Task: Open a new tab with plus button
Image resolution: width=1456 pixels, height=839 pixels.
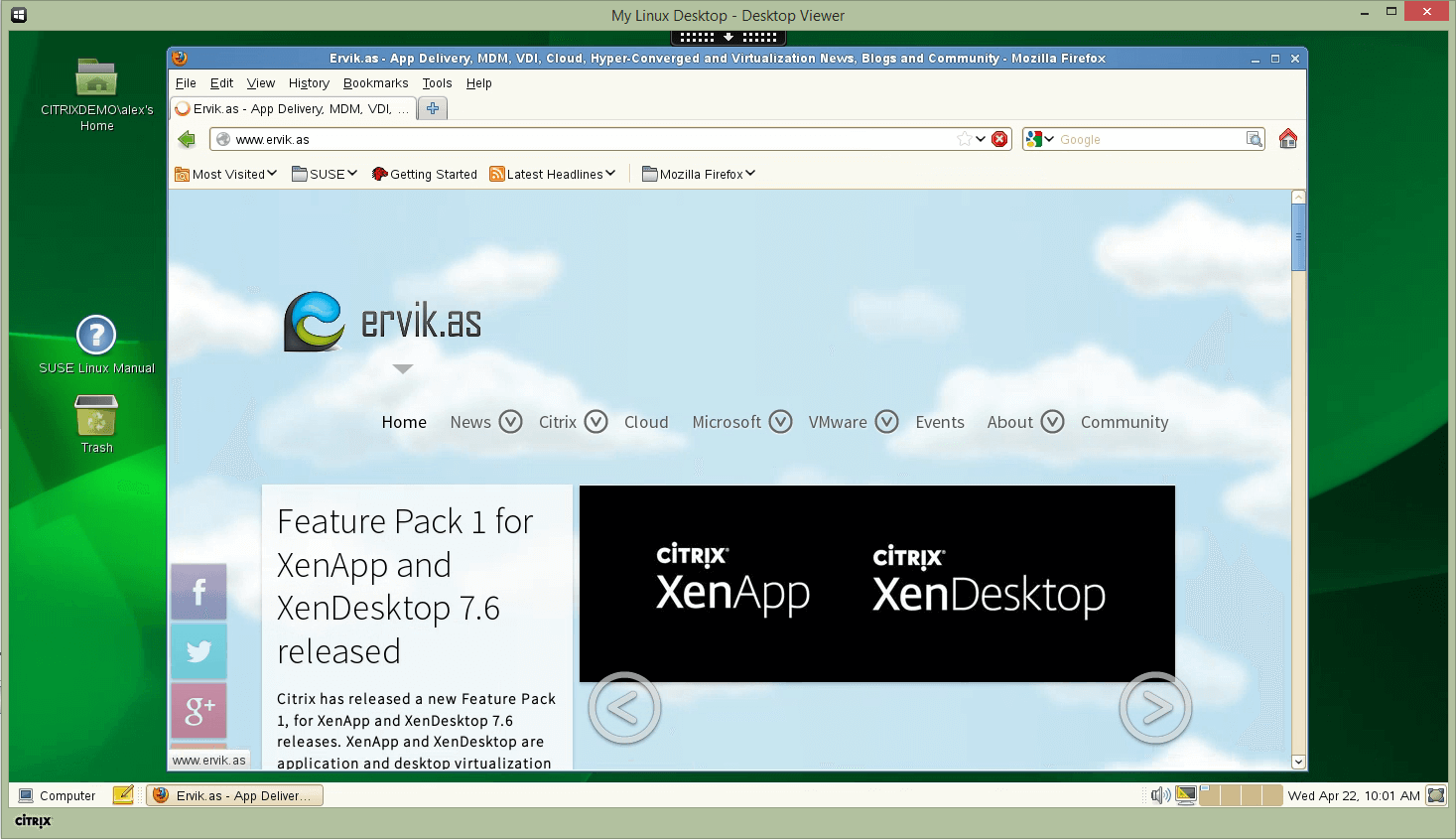Action: coord(433,108)
